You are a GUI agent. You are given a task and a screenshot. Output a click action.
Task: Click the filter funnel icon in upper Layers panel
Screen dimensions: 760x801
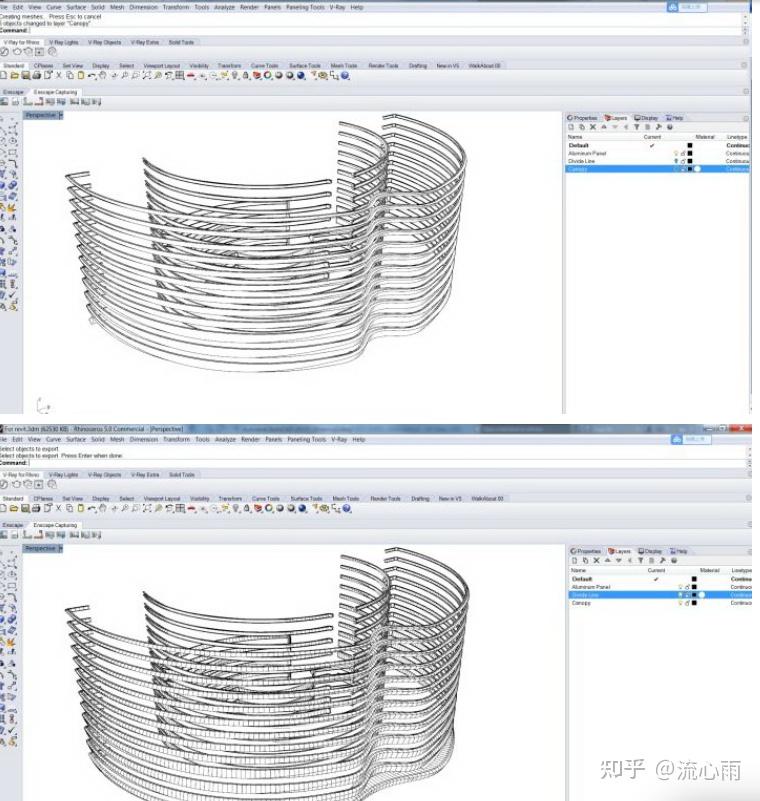pos(636,127)
